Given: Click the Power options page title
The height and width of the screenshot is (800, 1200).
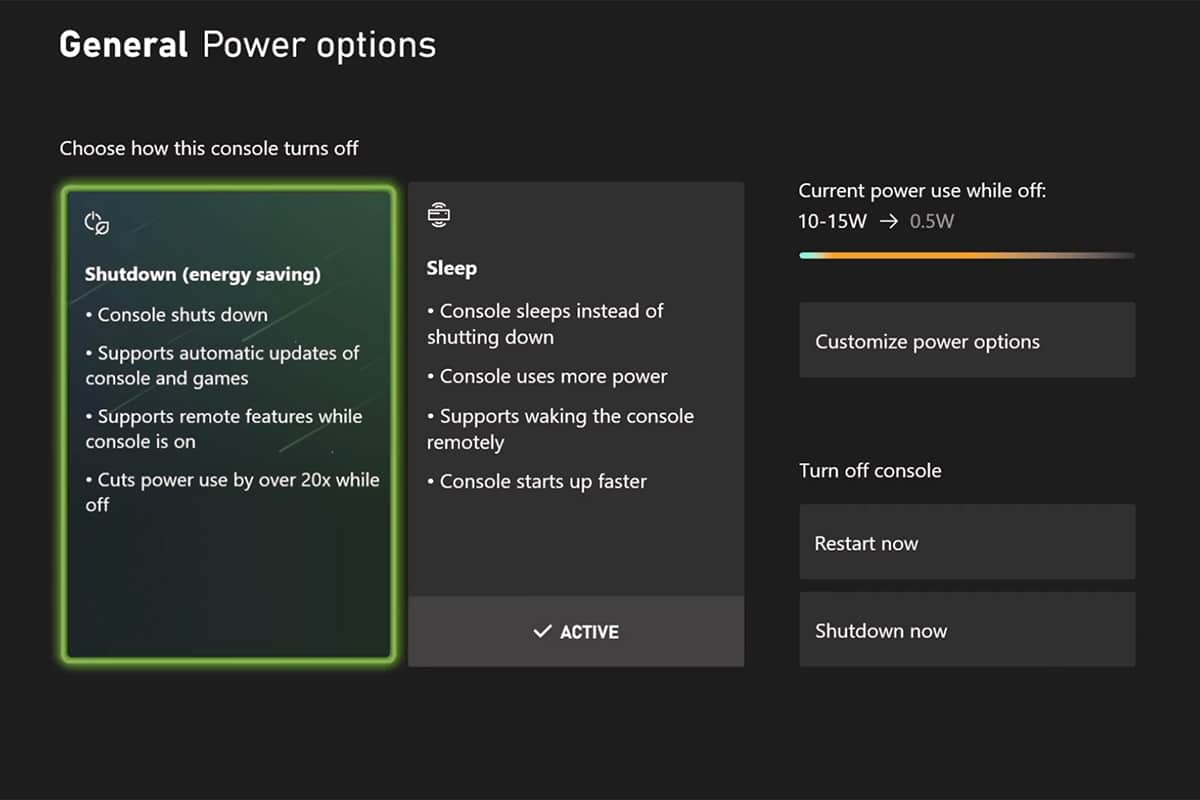Looking at the screenshot, I should tap(319, 45).
